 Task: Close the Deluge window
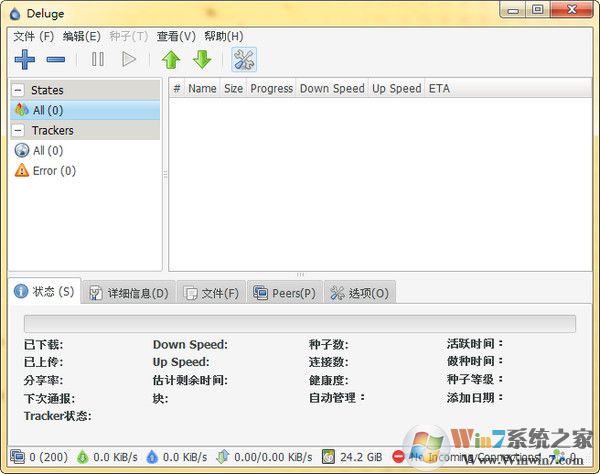tap(572, 9)
